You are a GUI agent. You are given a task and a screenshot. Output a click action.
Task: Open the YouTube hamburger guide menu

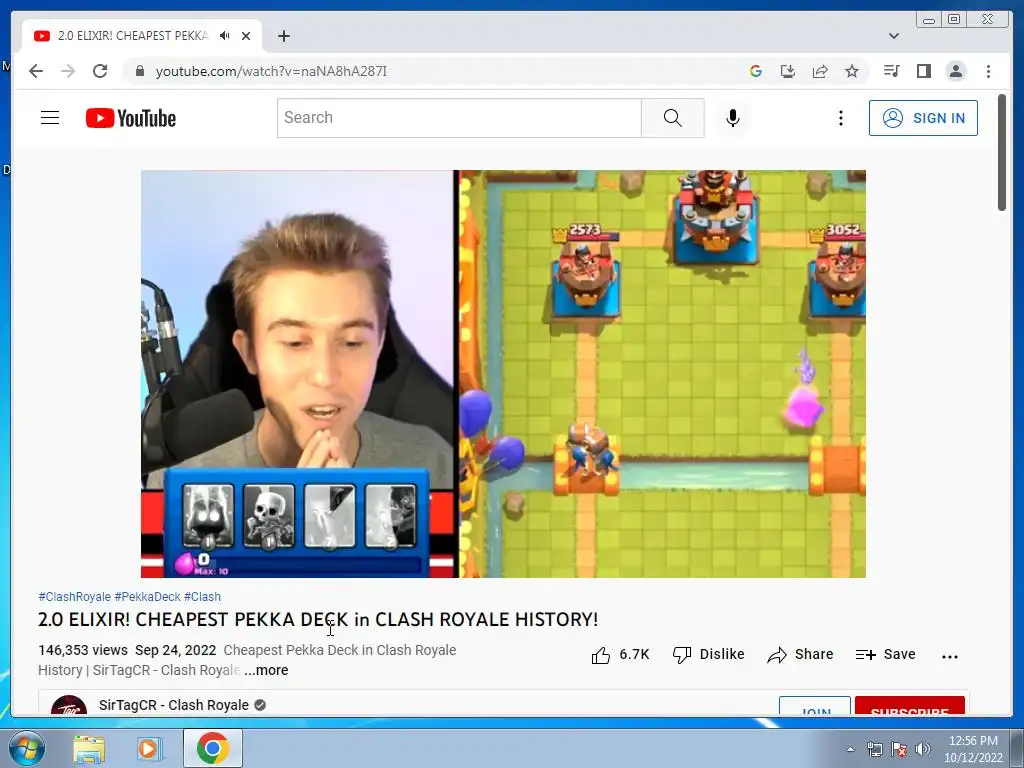point(50,118)
